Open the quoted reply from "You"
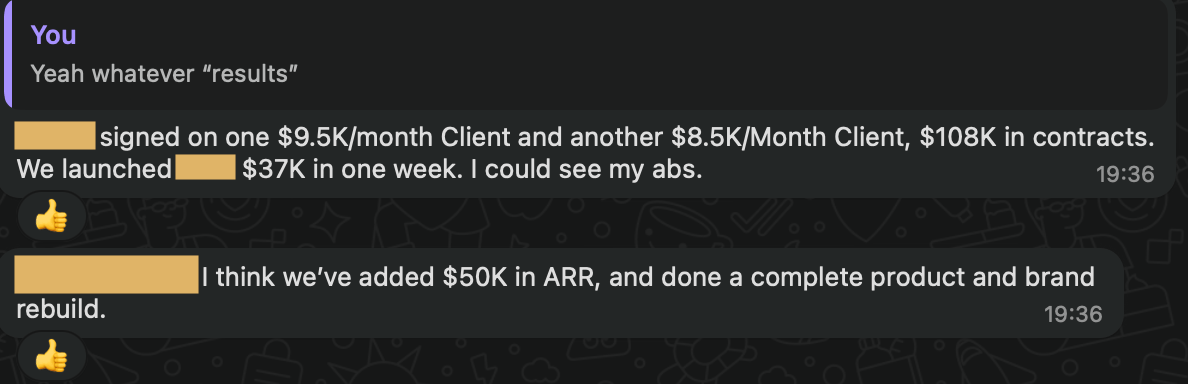Screen dimensions: 1188x384 (x=586, y=53)
